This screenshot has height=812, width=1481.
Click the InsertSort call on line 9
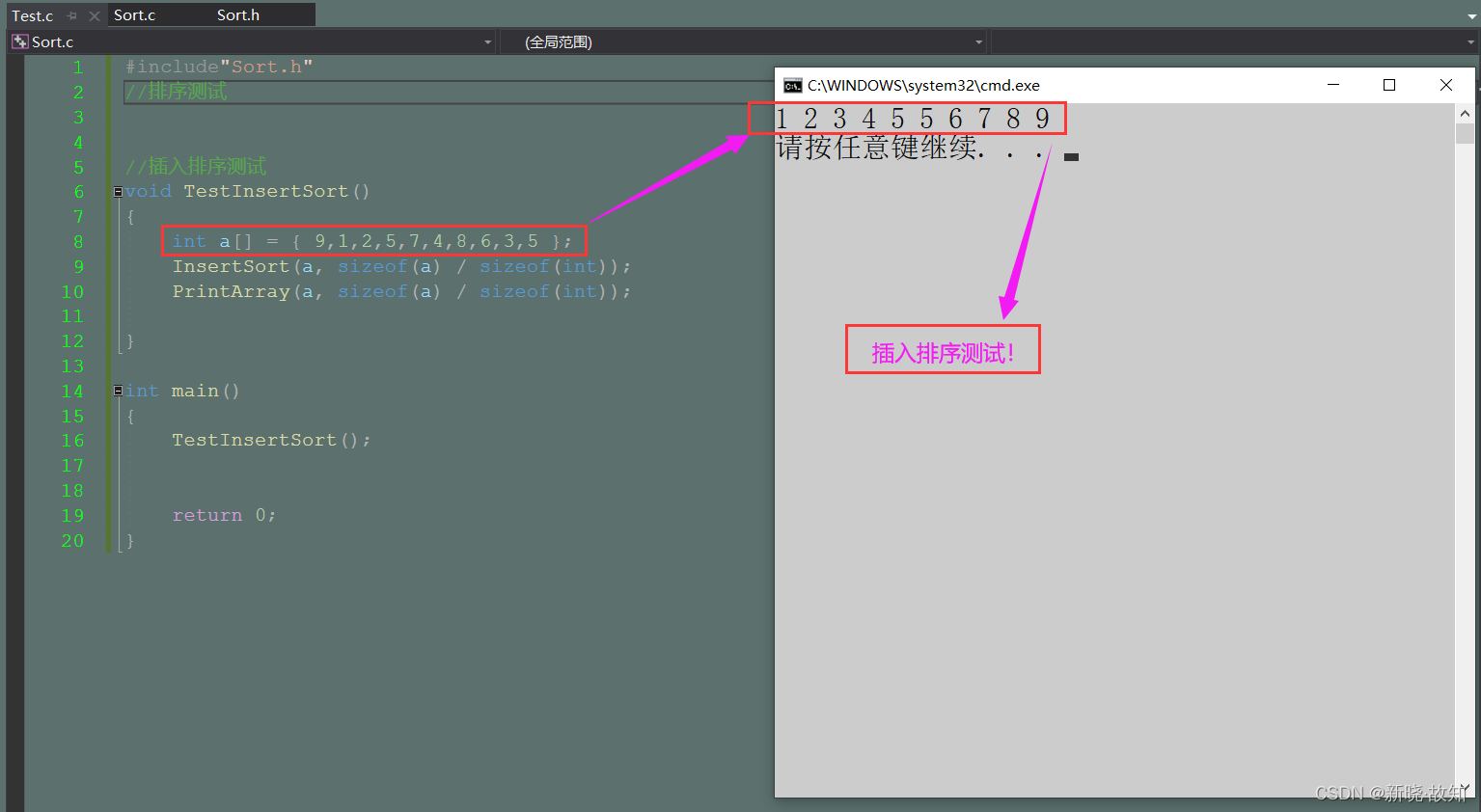[x=401, y=266]
